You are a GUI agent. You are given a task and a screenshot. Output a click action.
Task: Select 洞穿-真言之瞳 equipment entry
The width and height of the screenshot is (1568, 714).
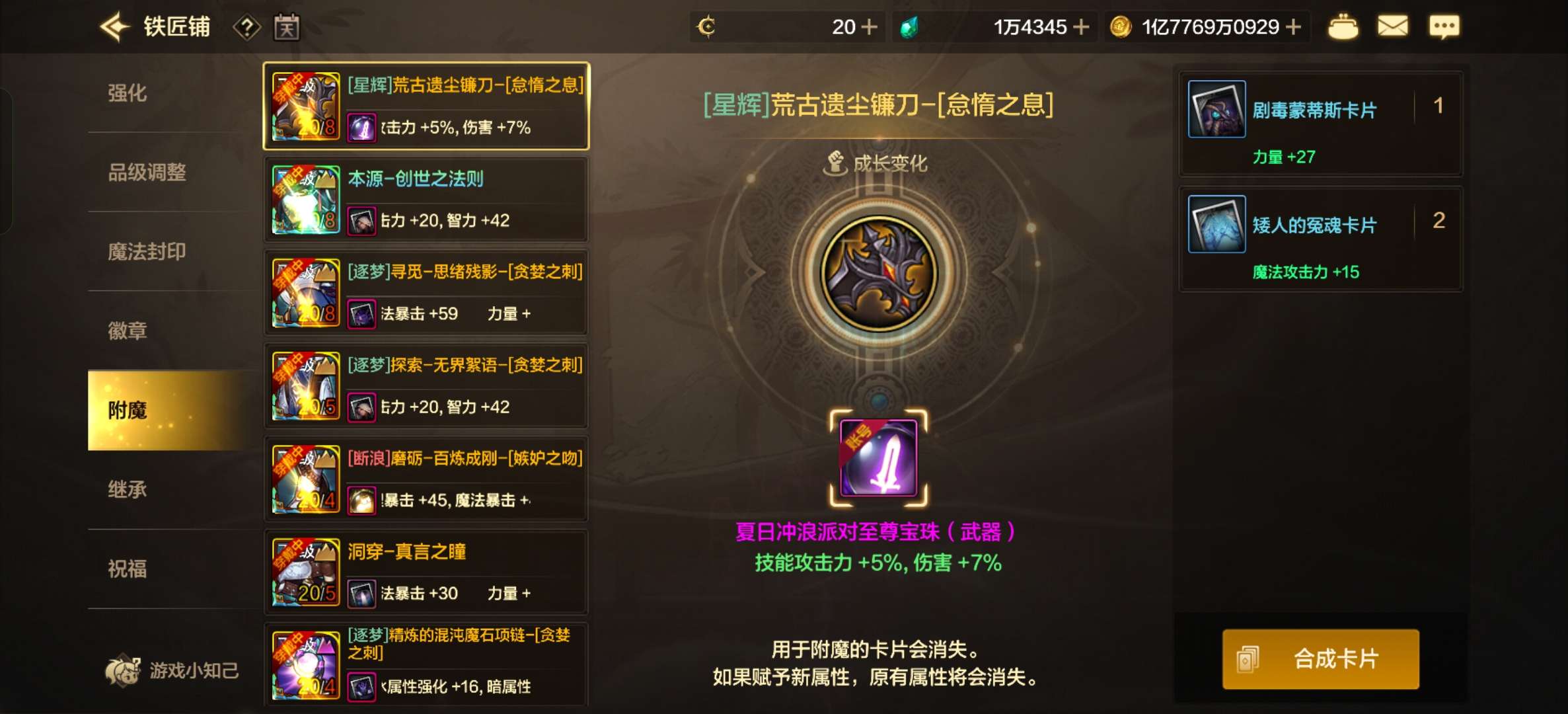click(x=426, y=573)
